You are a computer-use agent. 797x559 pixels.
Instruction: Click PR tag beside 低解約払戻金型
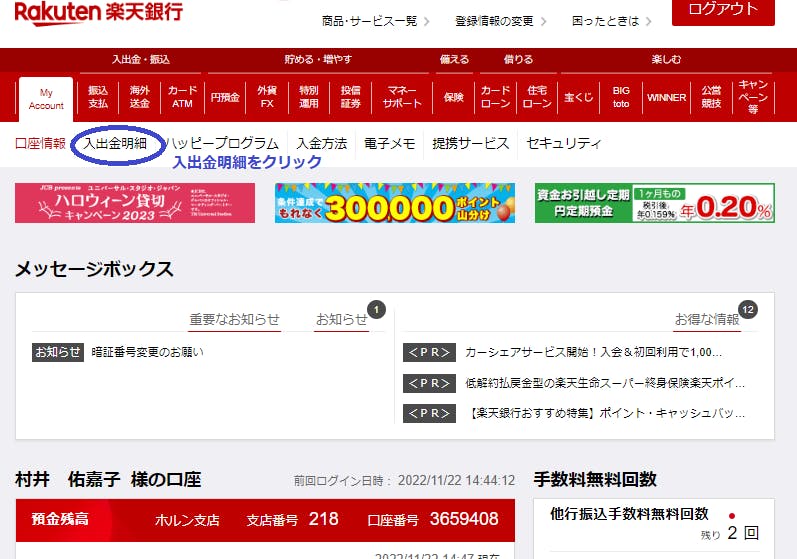(429, 383)
